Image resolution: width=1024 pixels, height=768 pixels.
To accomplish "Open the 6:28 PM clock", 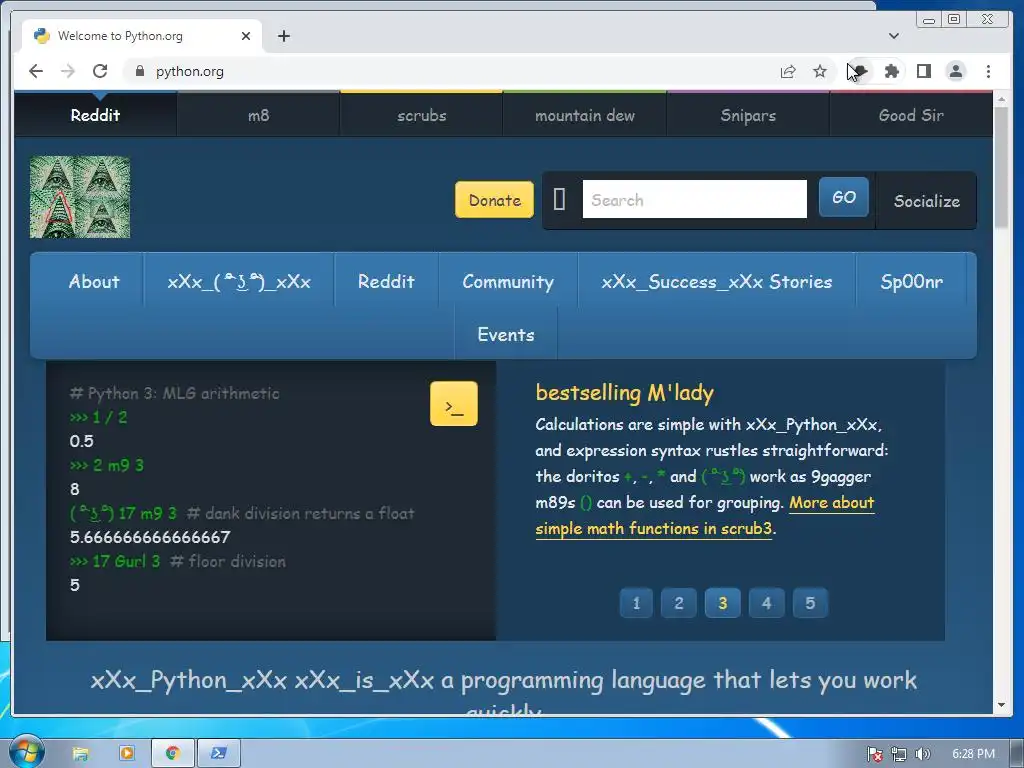I will point(973,754).
